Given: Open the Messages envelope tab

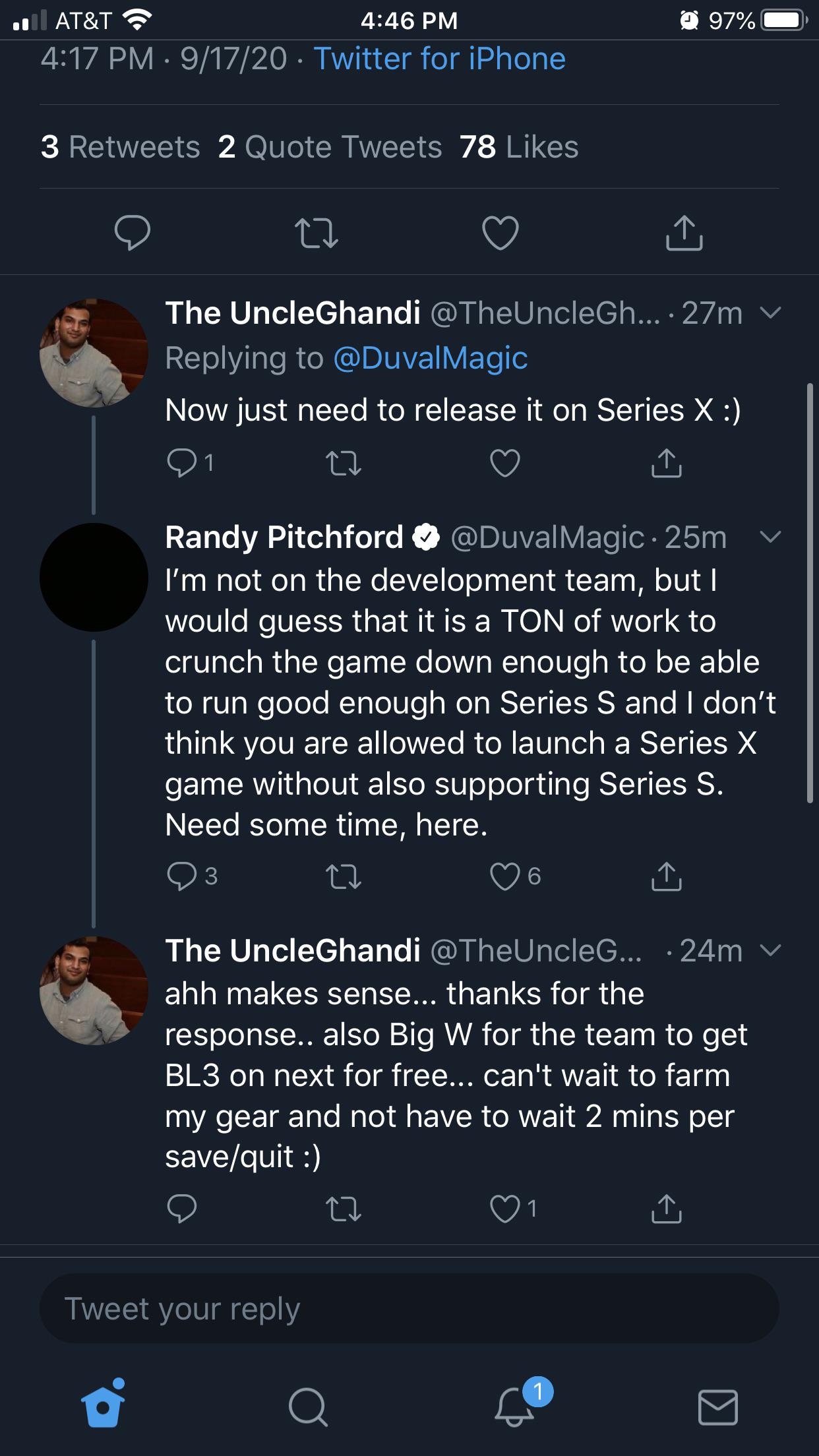Looking at the screenshot, I should click(717, 1407).
